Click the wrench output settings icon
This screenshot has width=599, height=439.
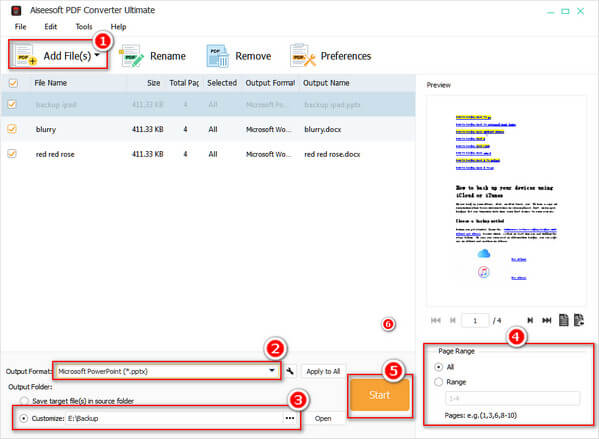(x=290, y=371)
